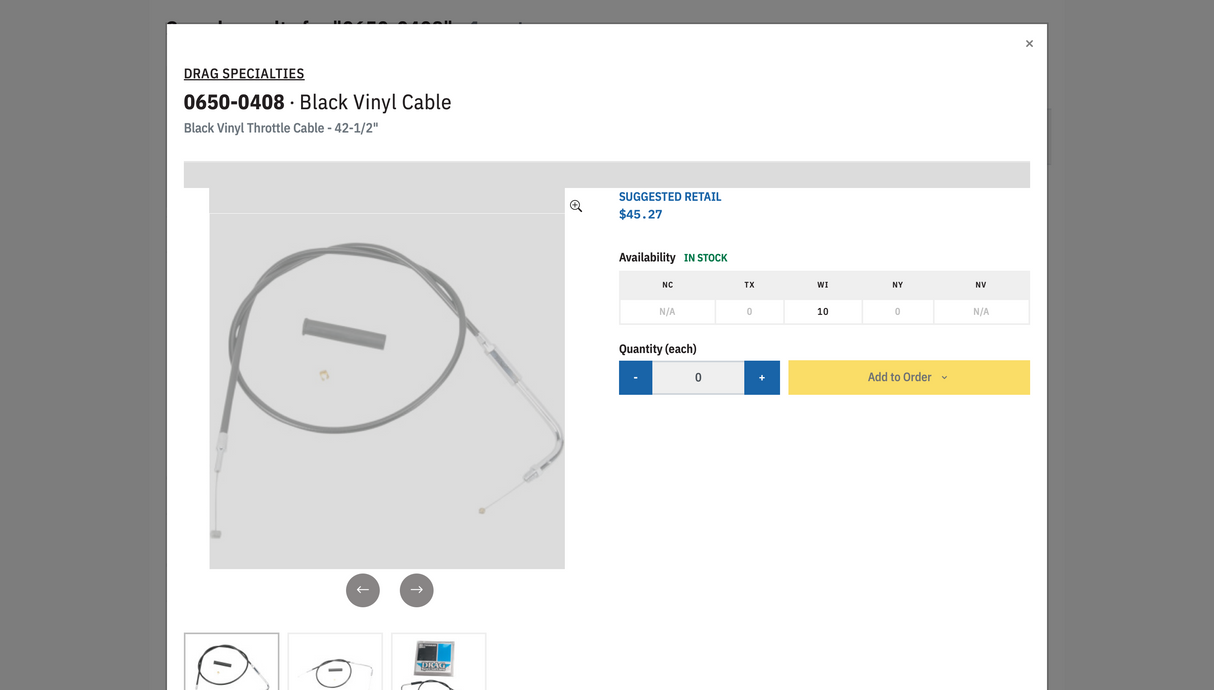The width and height of the screenshot is (1214, 690).
Task: Close the product details dialog
Action: point(1029,44)
